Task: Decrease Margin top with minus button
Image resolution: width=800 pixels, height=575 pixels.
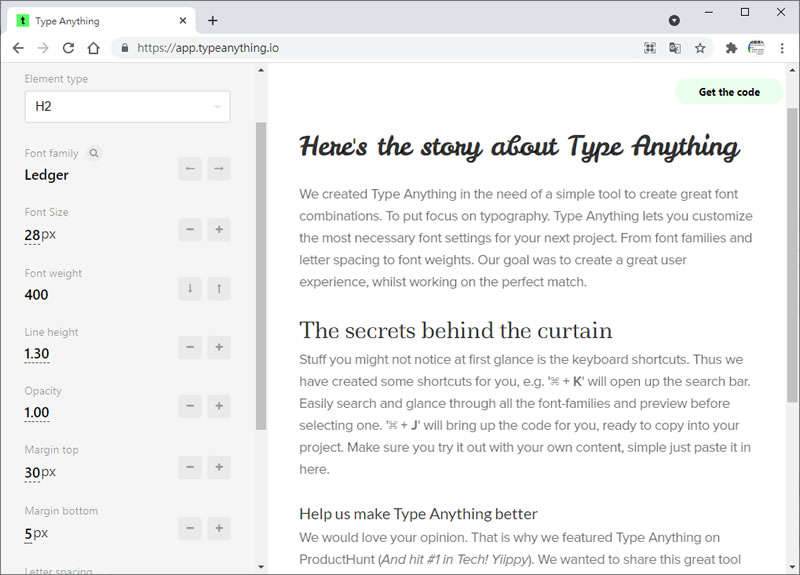Action: coord(190,467)
